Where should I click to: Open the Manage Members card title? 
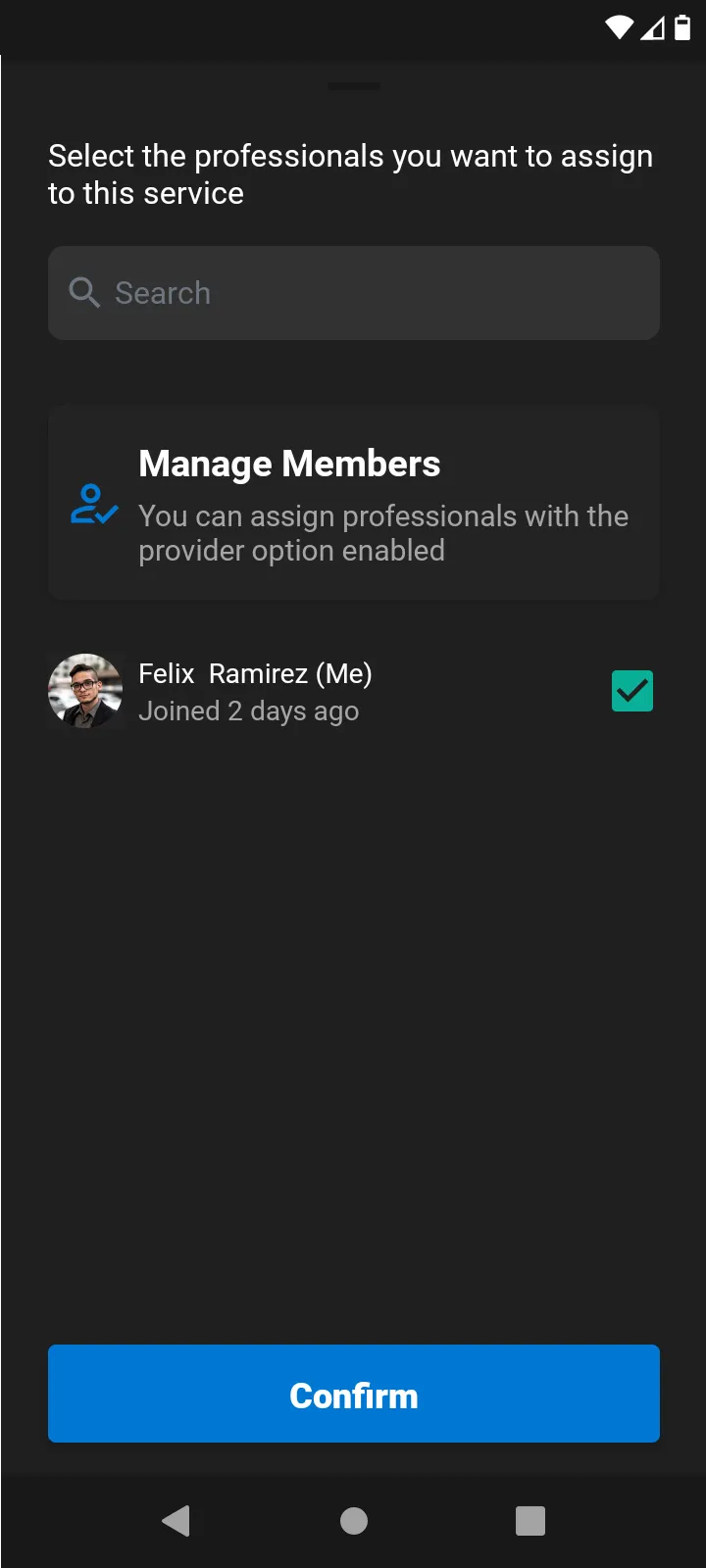click(x=289, y=464)
